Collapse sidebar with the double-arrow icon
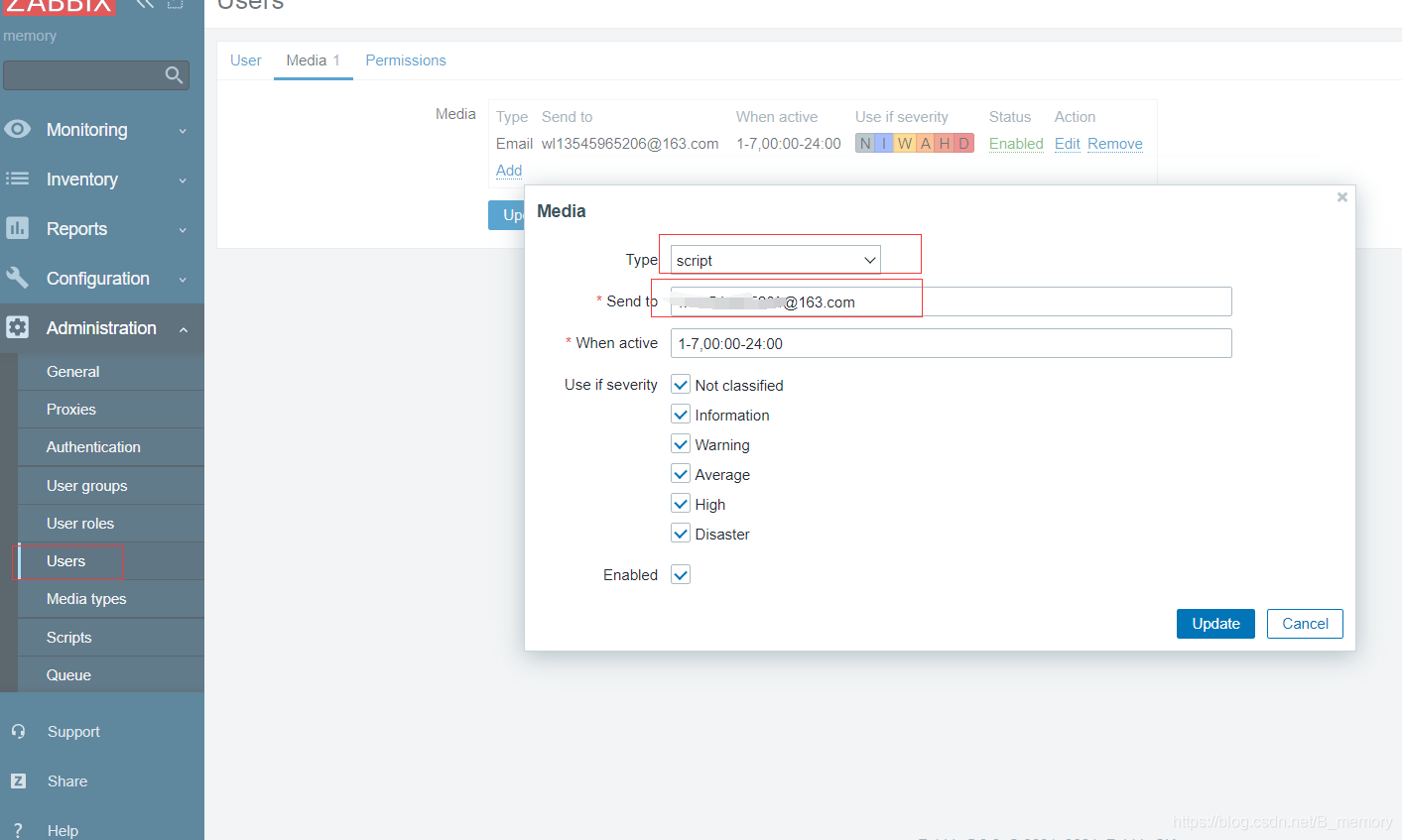The height and width of the screenshot is (840, 1402). click(145, 4)
